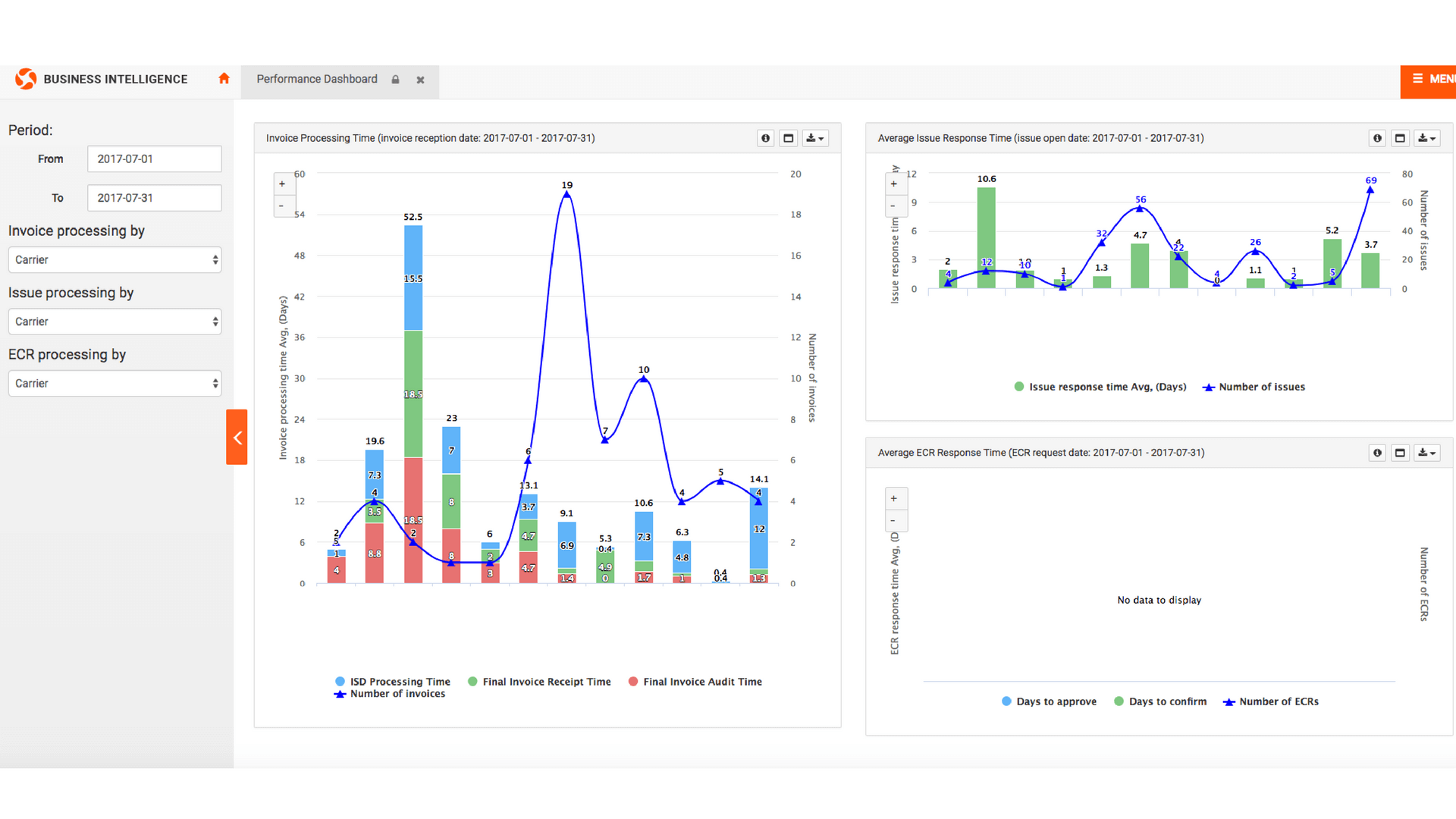The height and width of the screenshot is (819, 1456).
Task: Open info for Invoice Processing Time chart
Action: (765, 138)
